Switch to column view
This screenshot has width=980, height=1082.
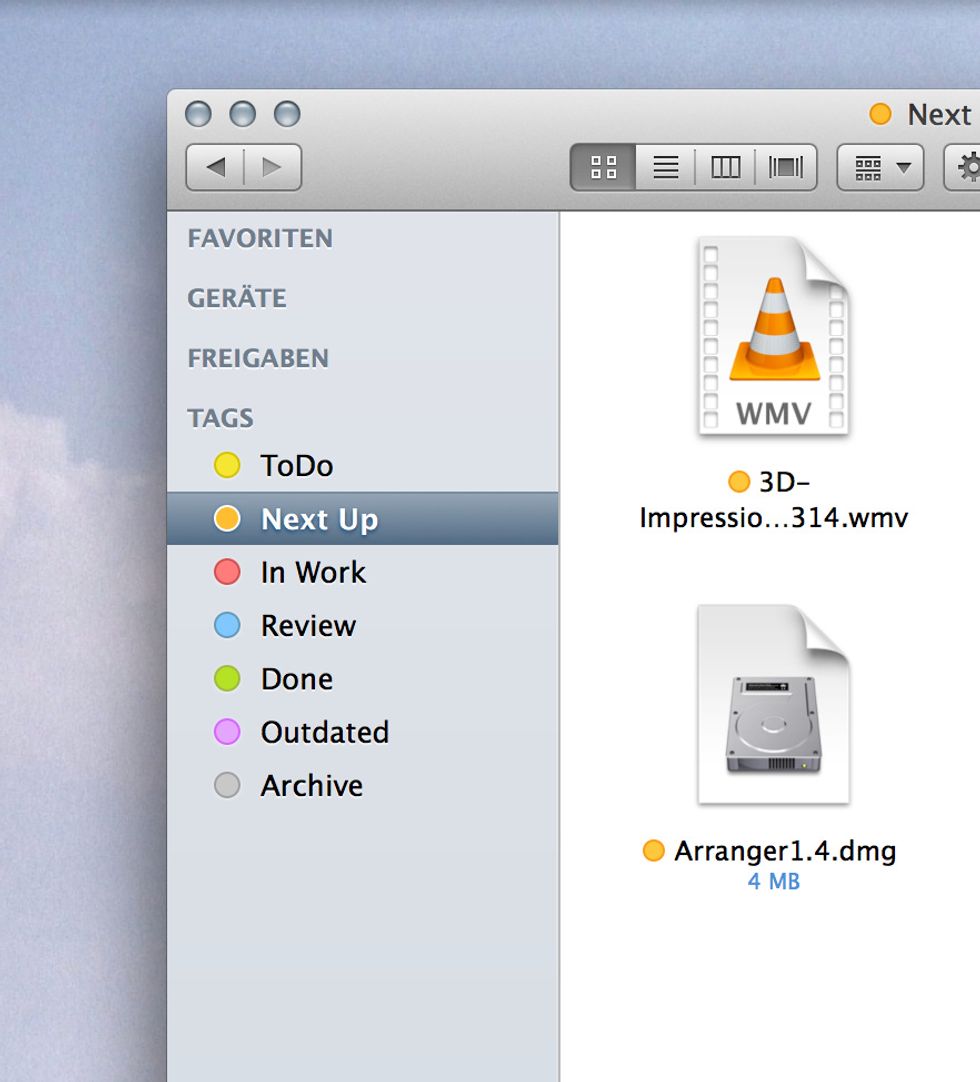725,167
